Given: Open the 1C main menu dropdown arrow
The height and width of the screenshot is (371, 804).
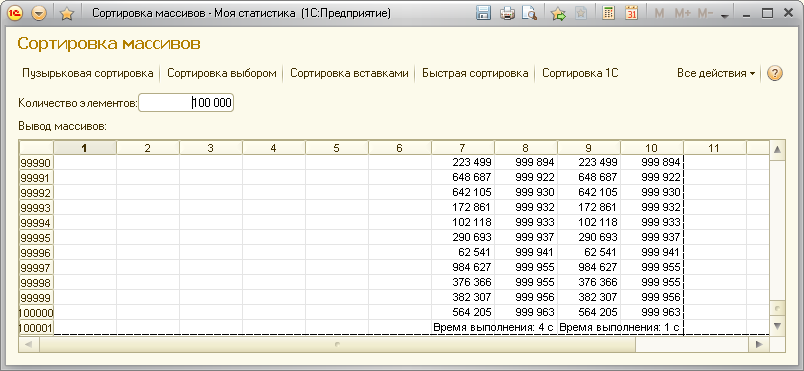Looking at the screenshot, I should coord(38,13).
